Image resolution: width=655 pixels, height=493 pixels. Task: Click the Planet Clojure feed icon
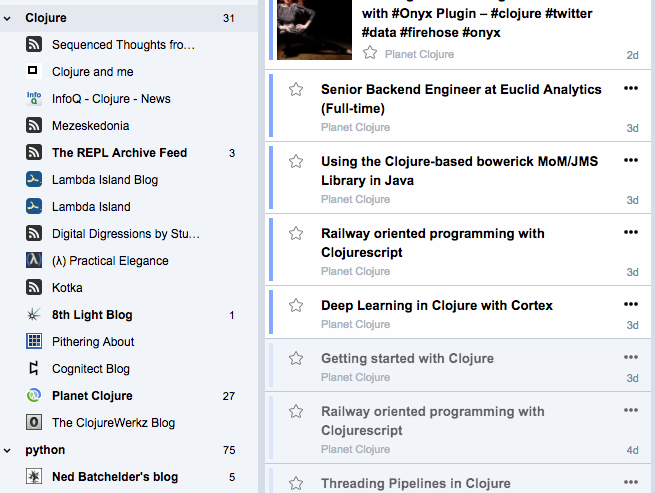pyautogui.click(x=33, y=396)
